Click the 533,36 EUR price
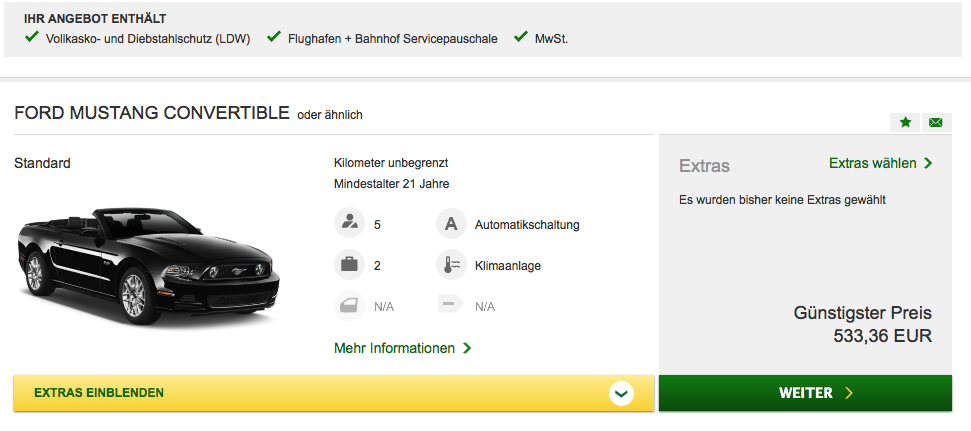The width and height of the screenshot is (971, 432). pyautogui.click(x=882, y=336)
